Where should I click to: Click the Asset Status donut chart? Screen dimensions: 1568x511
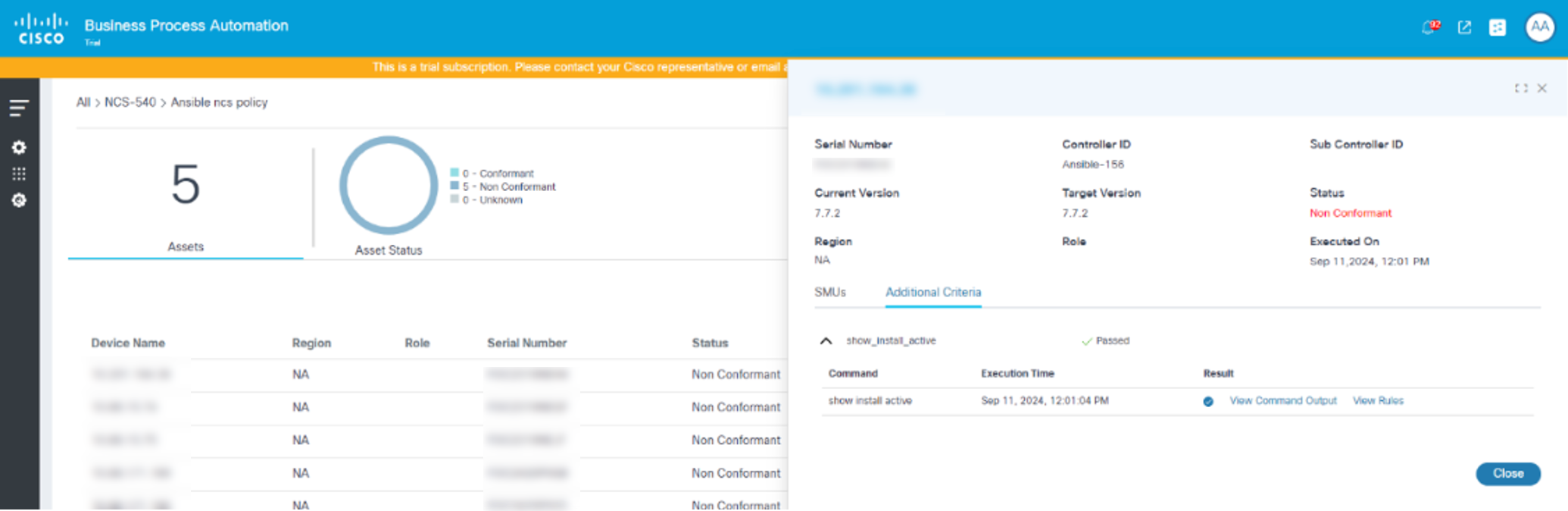[x=389, y=185]
